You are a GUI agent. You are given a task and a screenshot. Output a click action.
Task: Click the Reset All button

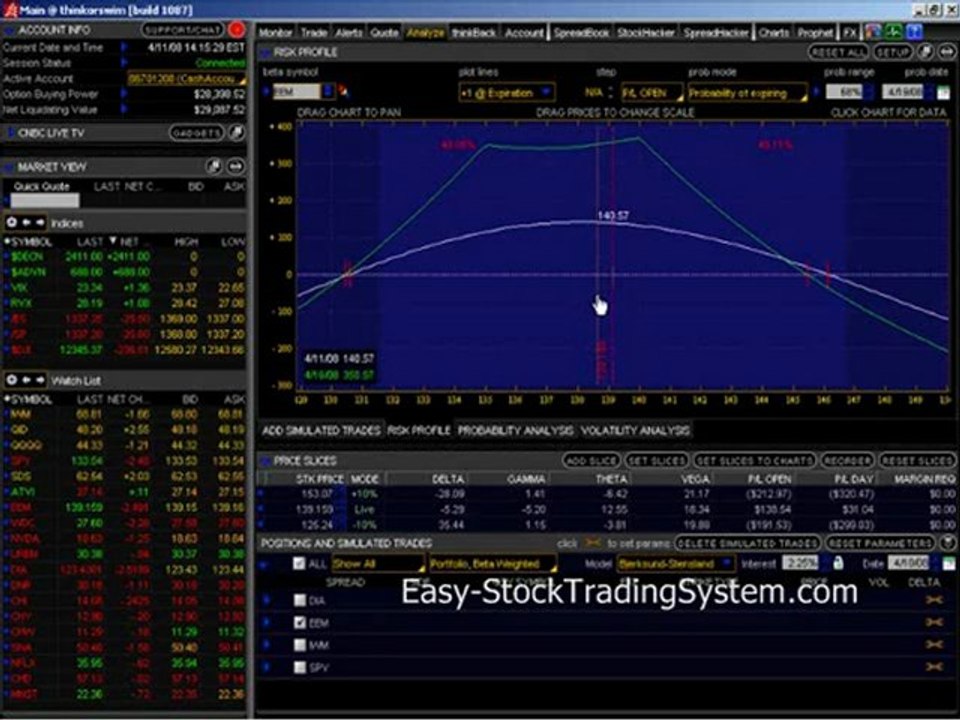pyautogui.click(x=838, y=52)
